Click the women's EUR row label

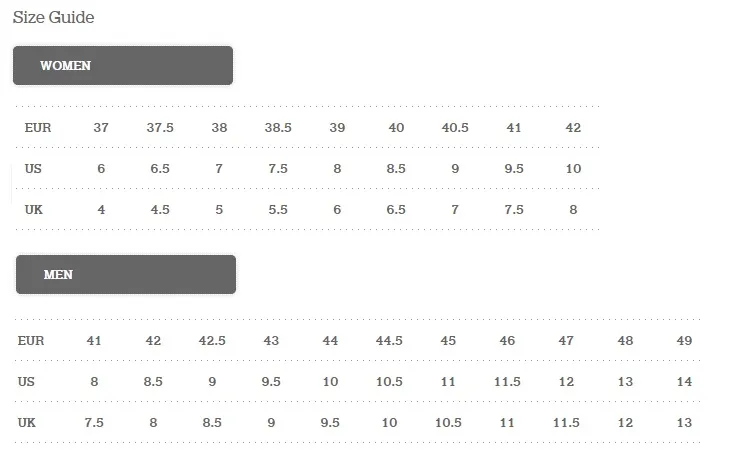(38, 127)
